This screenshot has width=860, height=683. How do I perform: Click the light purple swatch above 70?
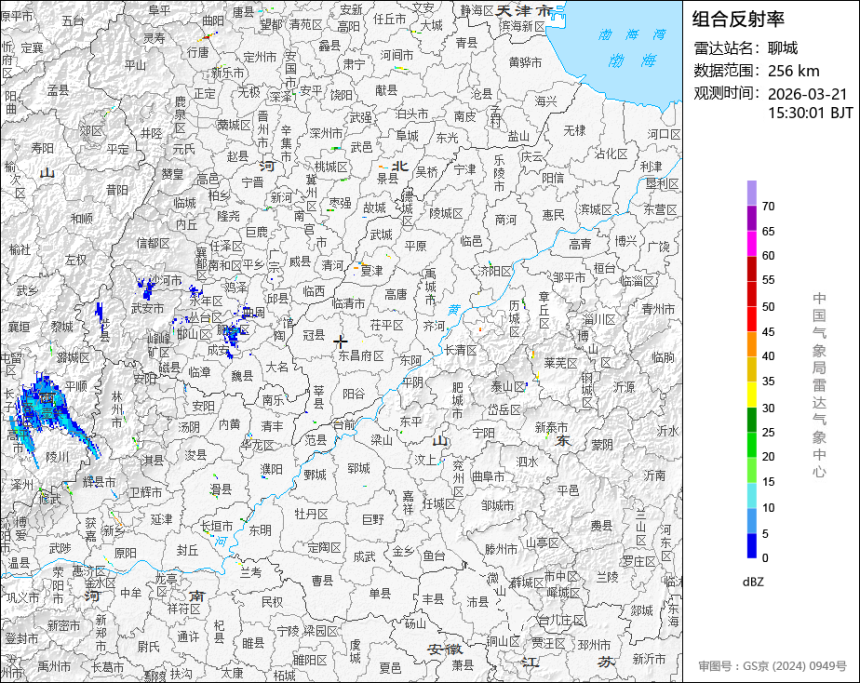click(751, 193)
